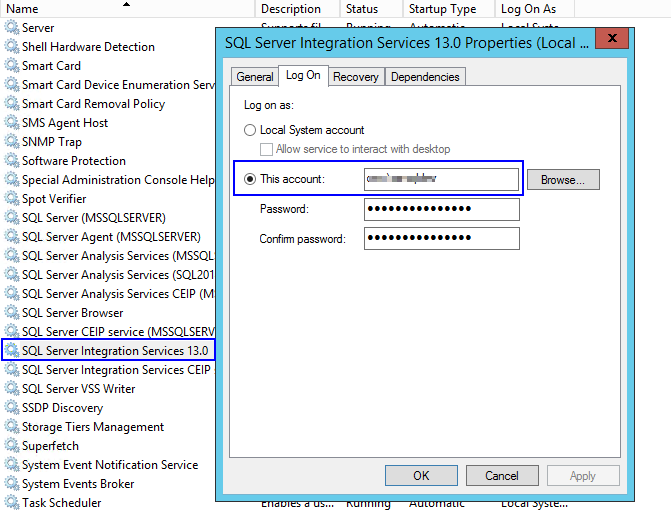671x512 pixels.
Task: Select the SQL Server VSS Writer row
Action: pos(109,389)
